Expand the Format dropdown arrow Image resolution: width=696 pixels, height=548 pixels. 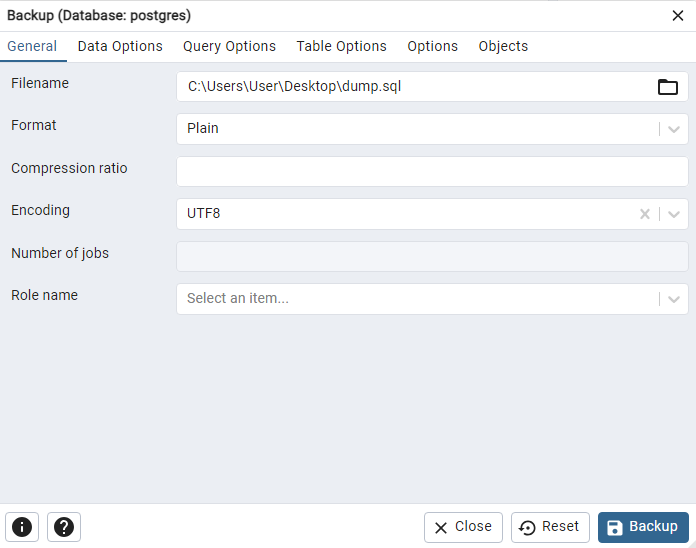[x=675, y=129]
